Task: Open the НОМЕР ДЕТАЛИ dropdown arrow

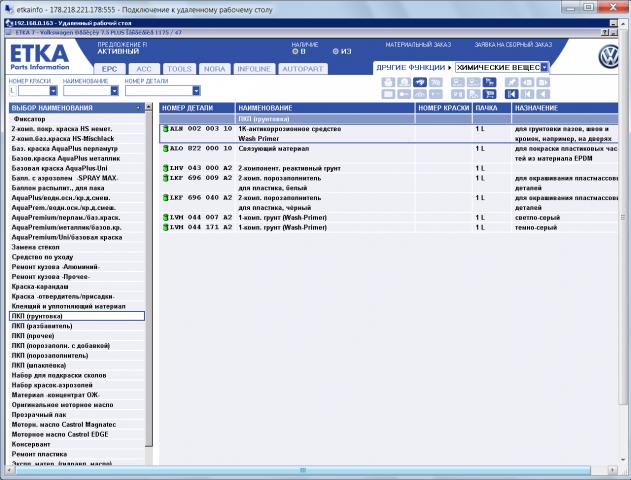Action: point(196,91)
